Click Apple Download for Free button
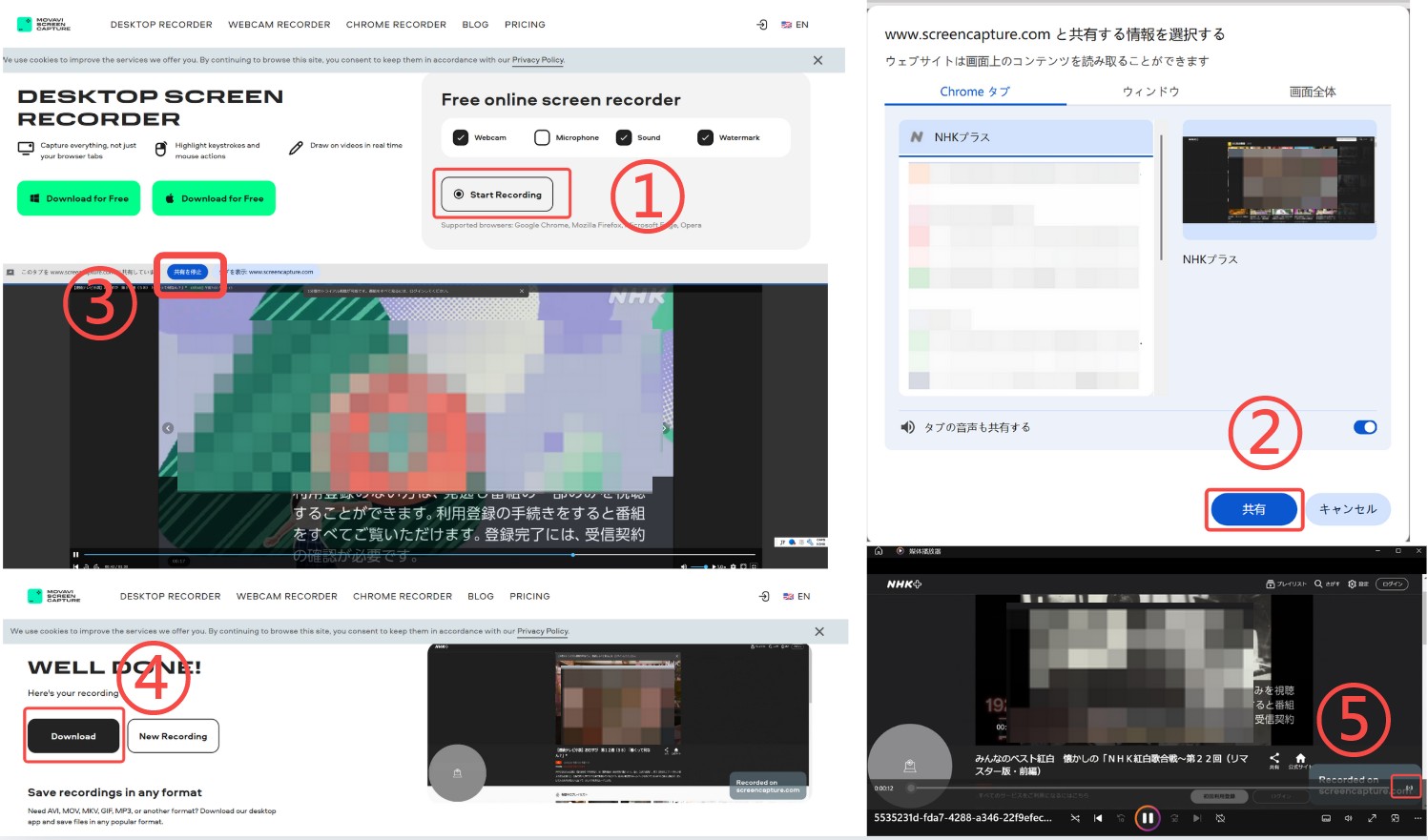 click(214, 198)
